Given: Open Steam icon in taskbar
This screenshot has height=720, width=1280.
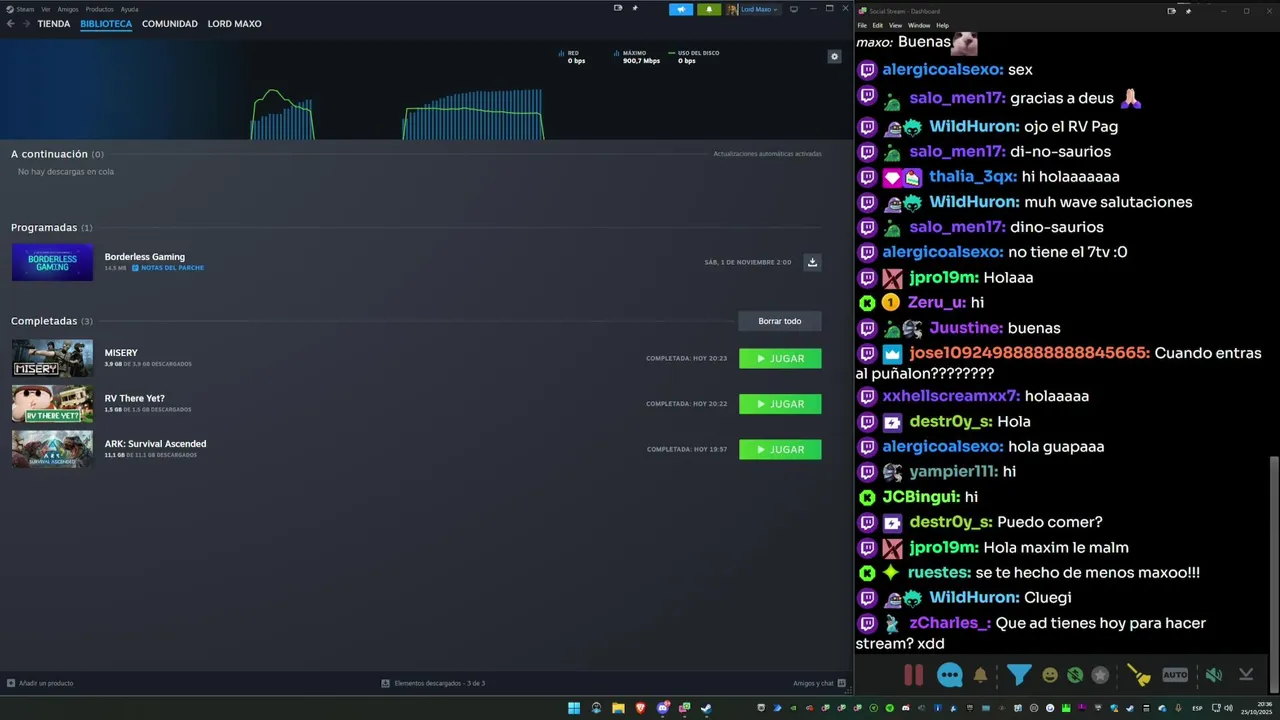Looking at the screenshot, I should (x=706, y=708).
